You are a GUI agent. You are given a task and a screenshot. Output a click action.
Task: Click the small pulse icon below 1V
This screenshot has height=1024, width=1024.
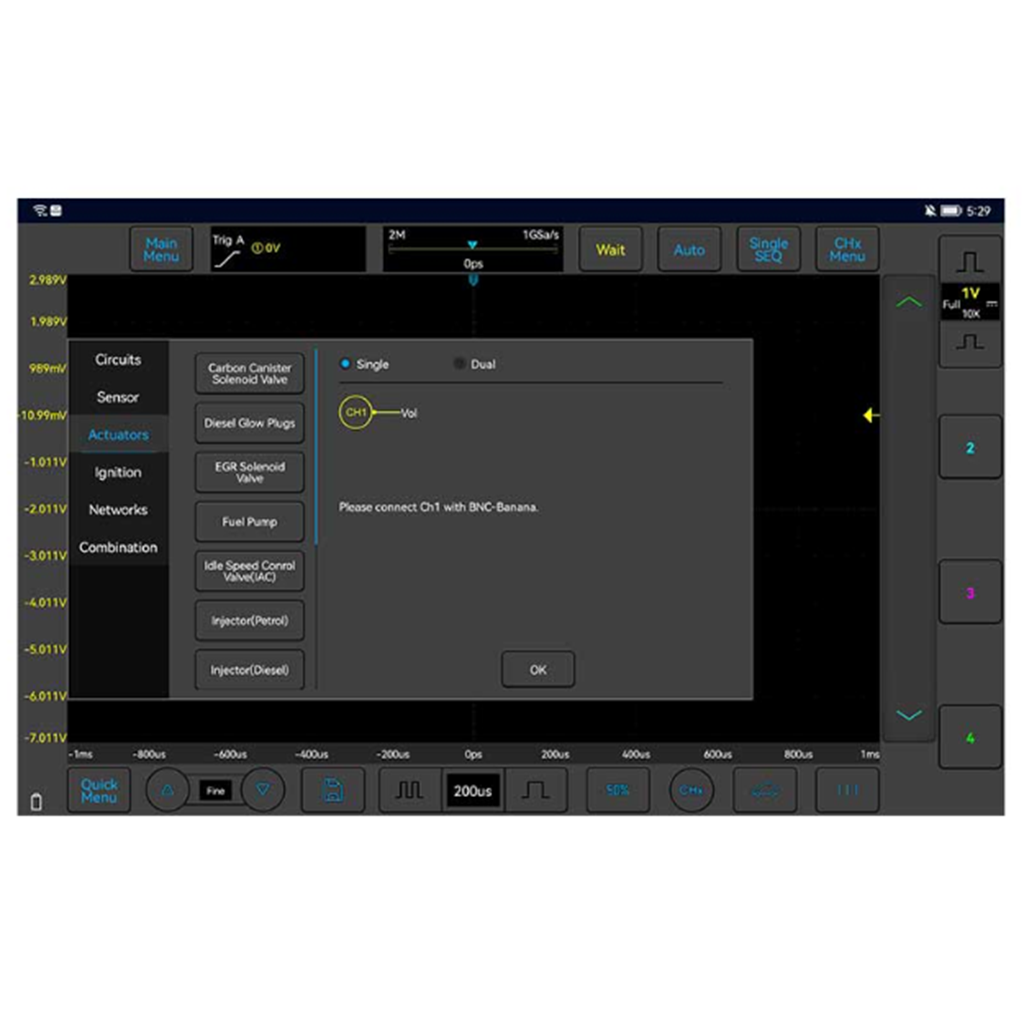[x=970, y=343]
